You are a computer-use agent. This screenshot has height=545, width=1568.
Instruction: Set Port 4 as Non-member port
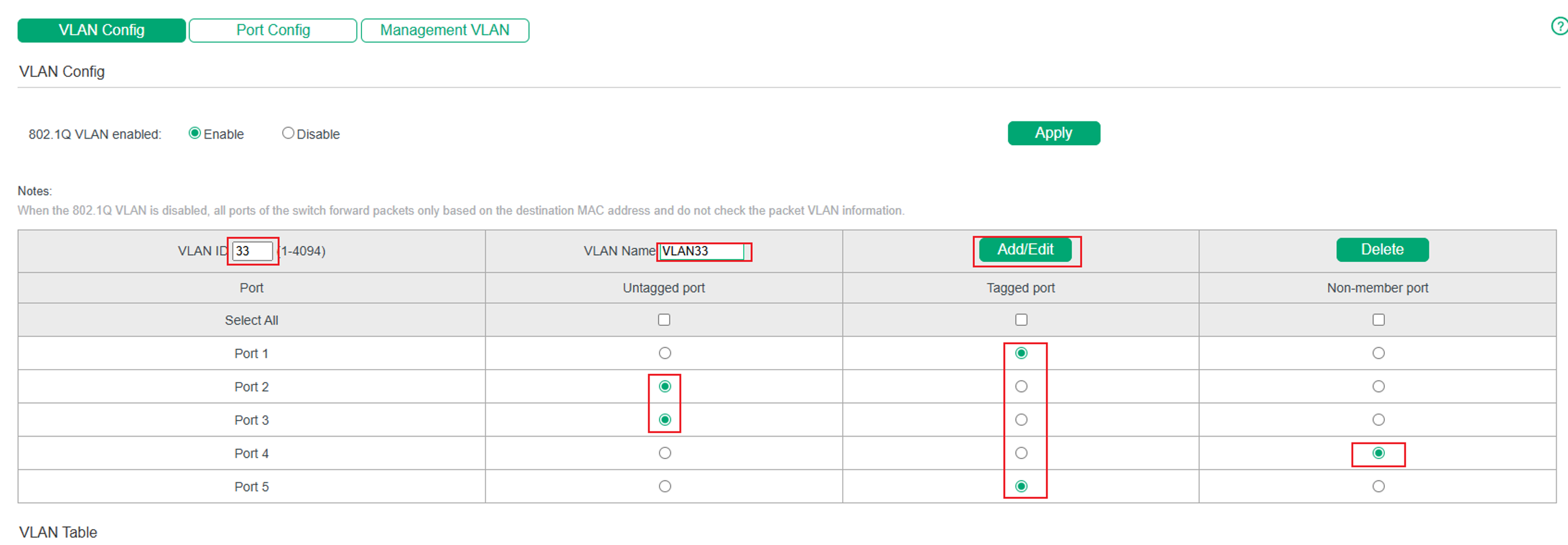1379,453
